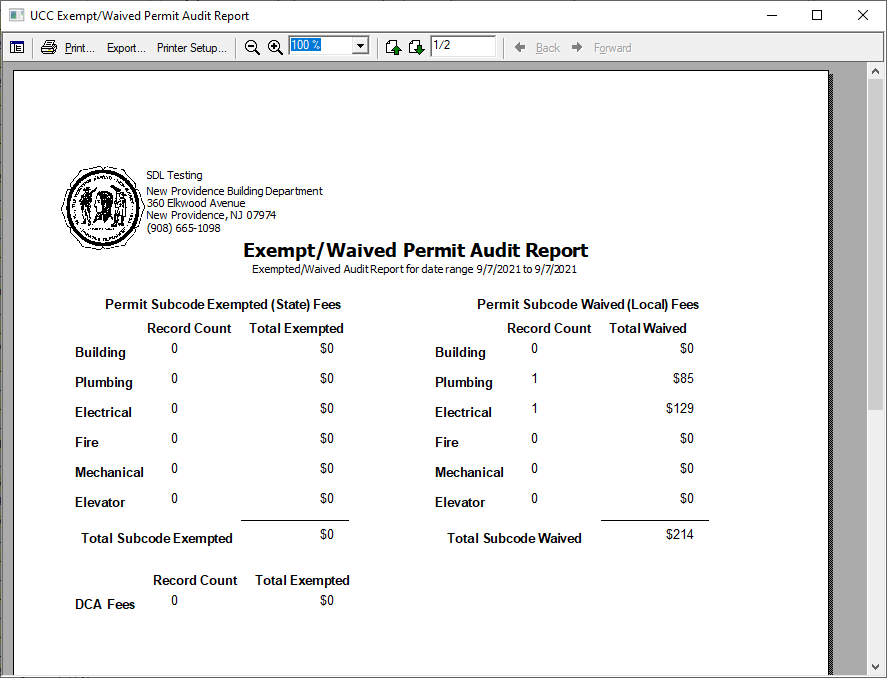This screenshot has width=887, height=678.
Task: Open the zoom percentage dropdown arrow
Action: pyautogui.click(x=360, y=46)
